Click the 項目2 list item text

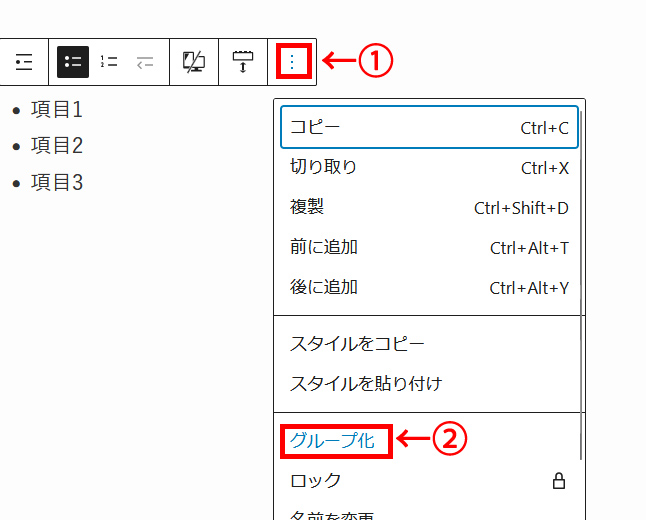click(x=57, y=146)
